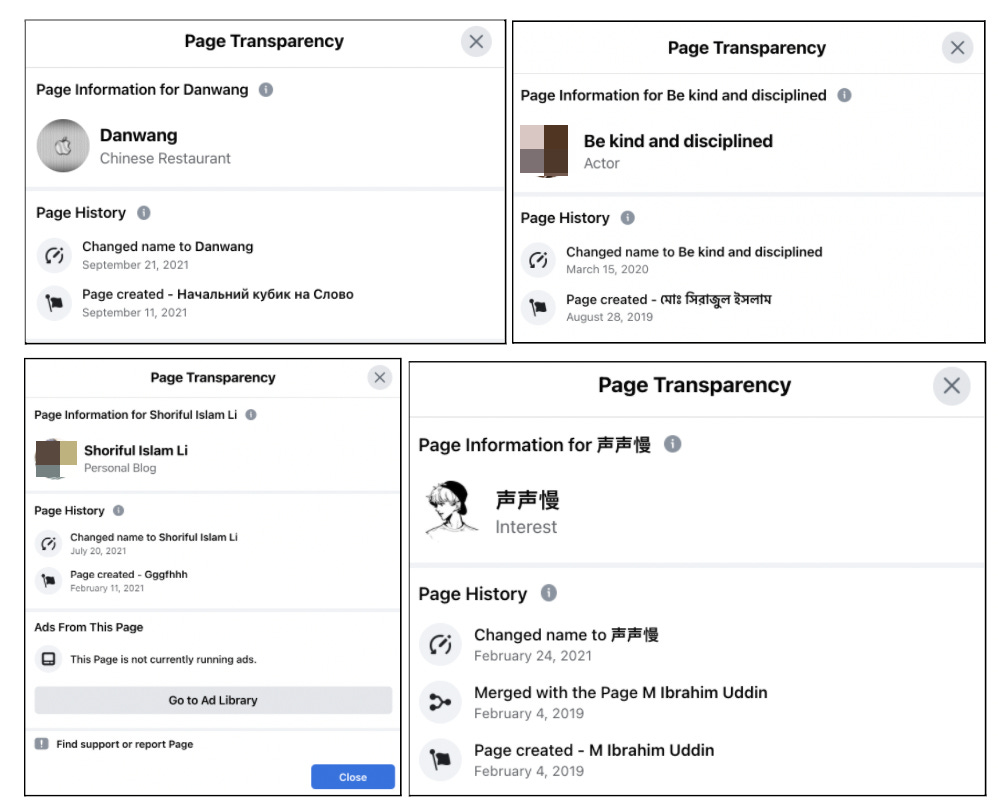The image size is (998, 808).
Task: Click info icon next to 声声慢 Page History
Action: (x=549, y=593)
